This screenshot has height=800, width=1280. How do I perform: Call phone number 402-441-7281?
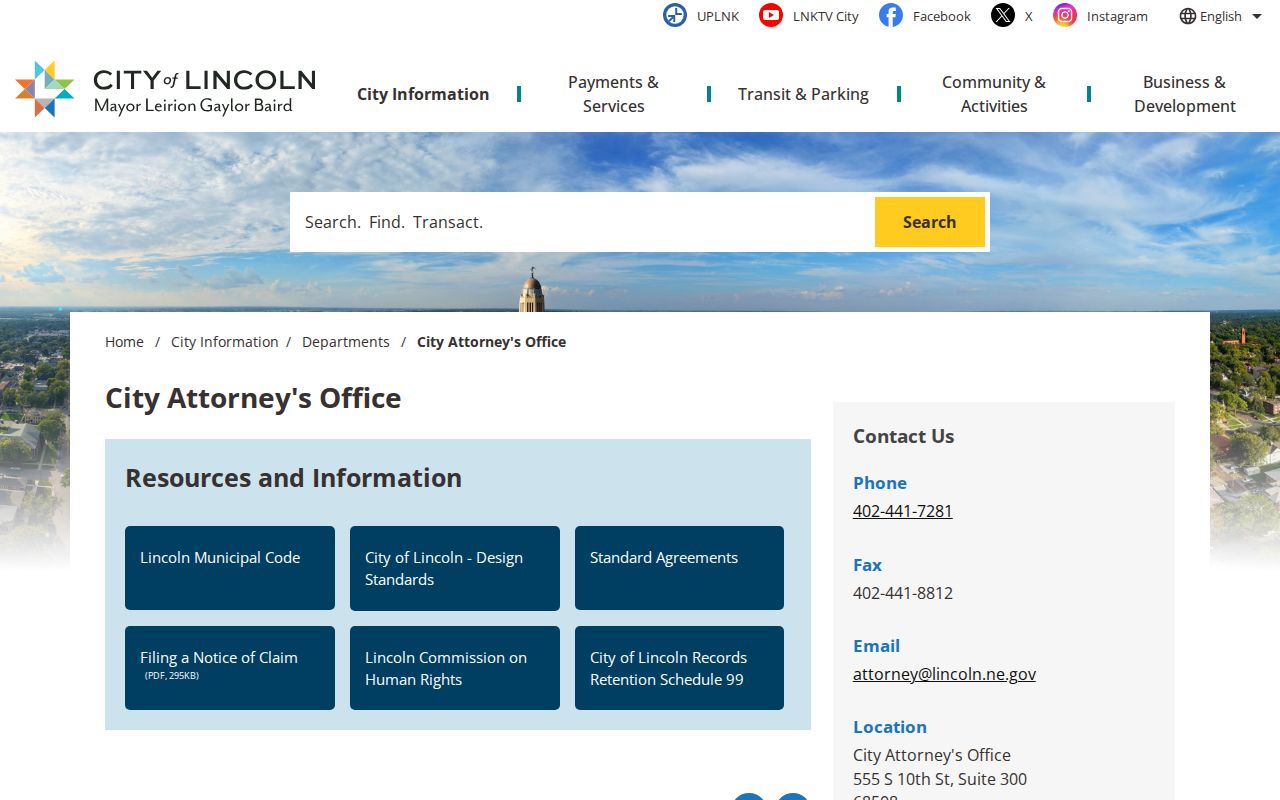(902, 511)
